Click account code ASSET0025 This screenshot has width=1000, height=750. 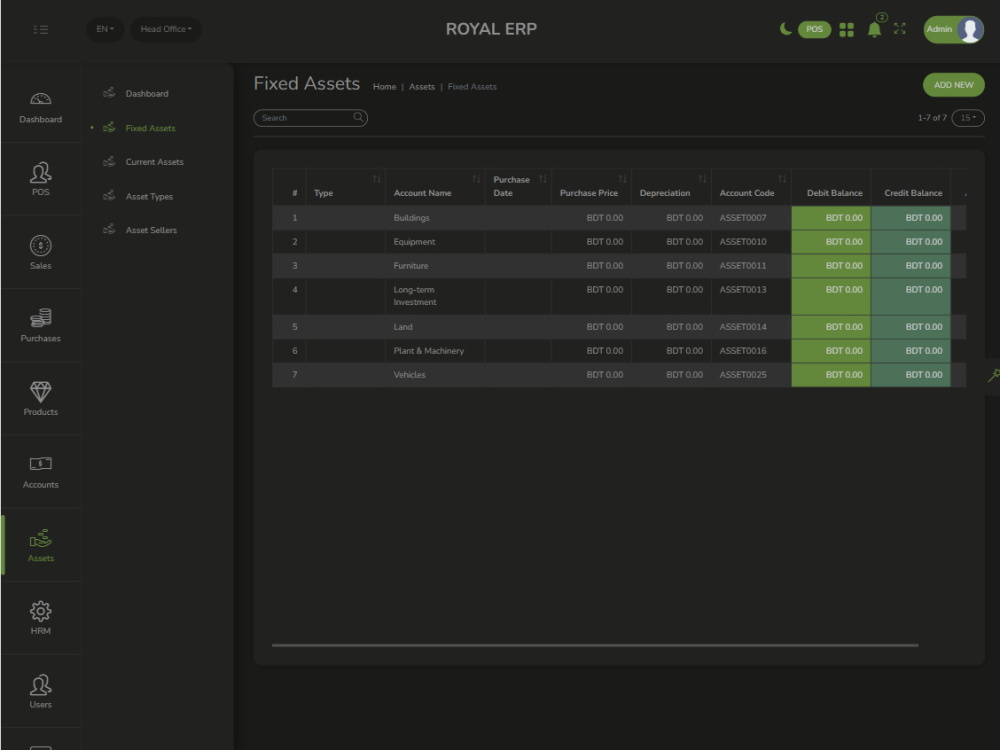[x=743, y=375]
